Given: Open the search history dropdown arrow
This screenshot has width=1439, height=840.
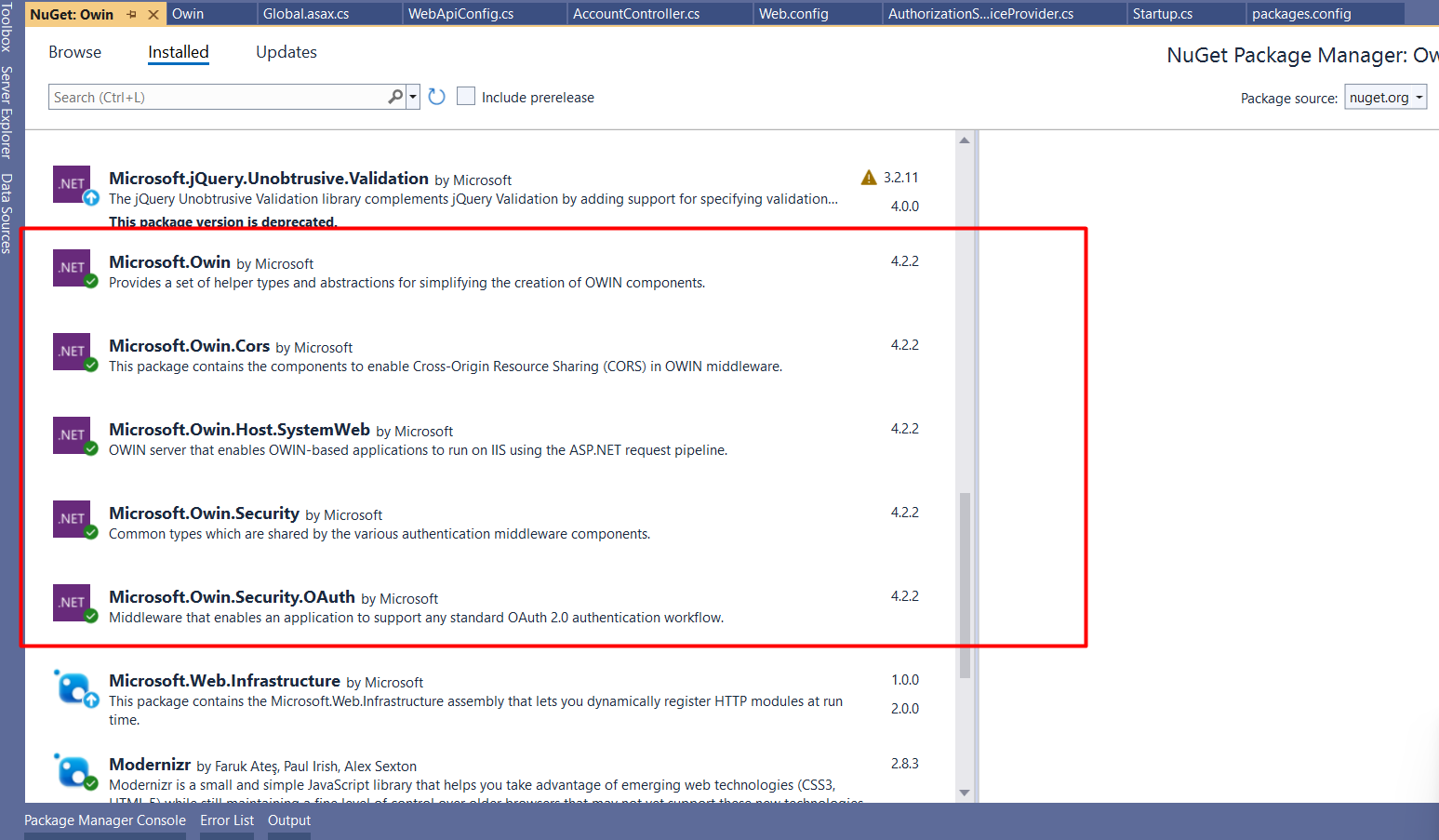Looking at the screenshot, I should pos(413,97).
